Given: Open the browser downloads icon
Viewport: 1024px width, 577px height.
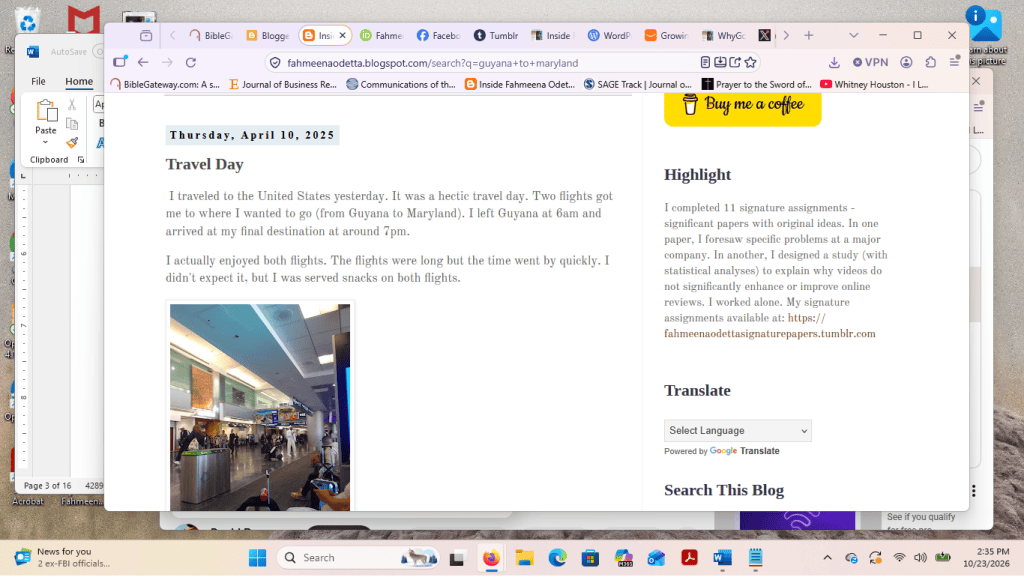Looking at the screenshot, I should pos(834,63).
